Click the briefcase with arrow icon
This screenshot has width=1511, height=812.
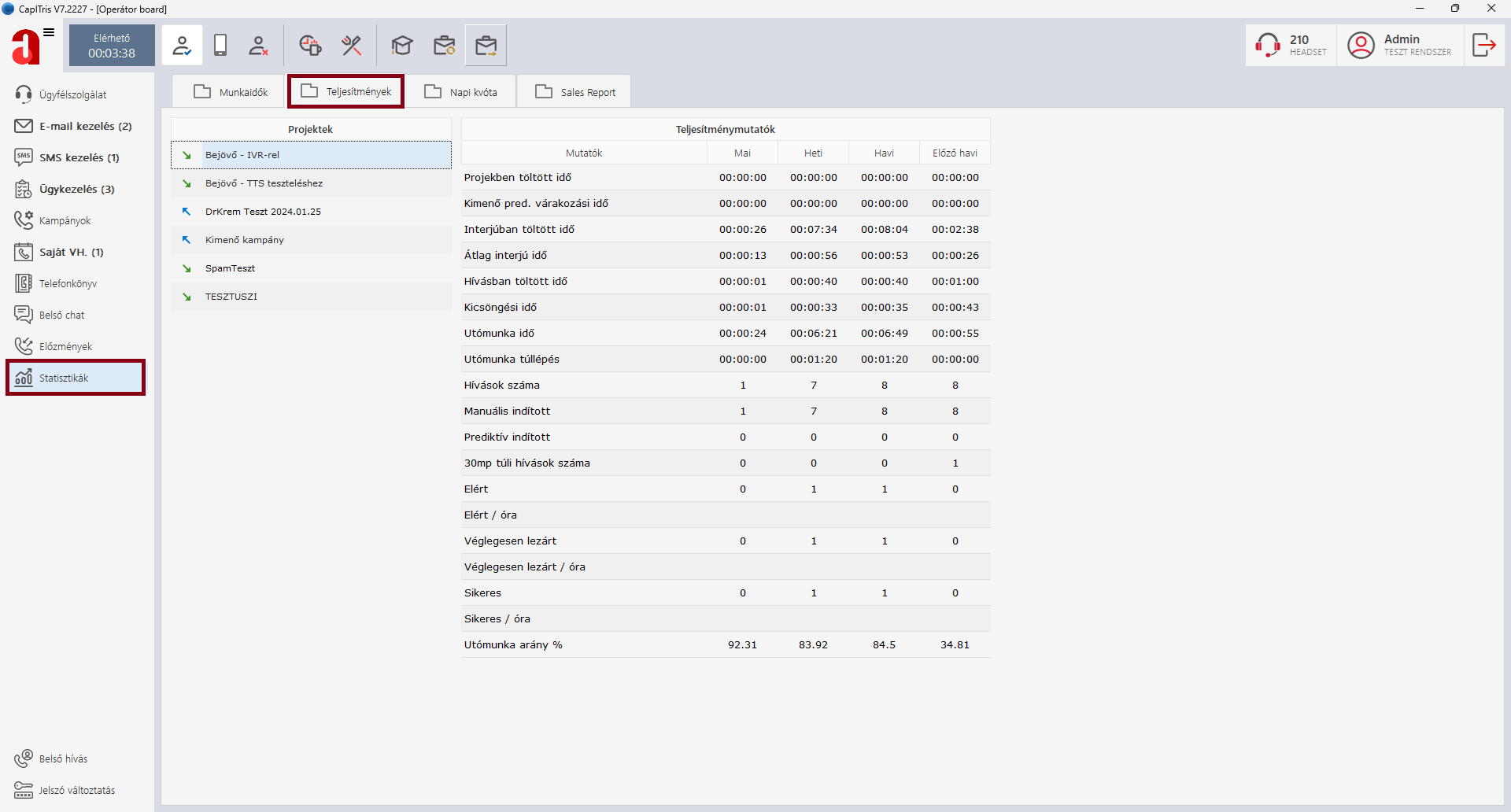(486, 46)
